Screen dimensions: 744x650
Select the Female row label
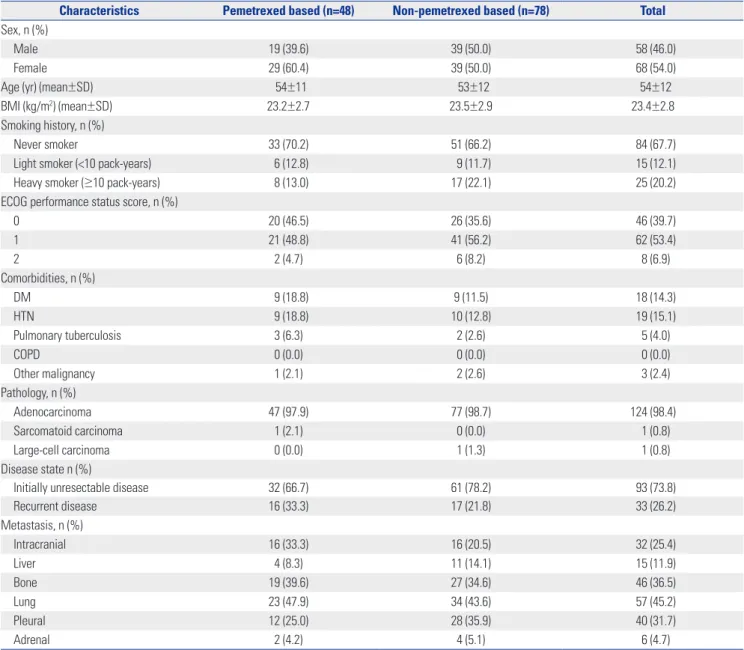point(30,68)
